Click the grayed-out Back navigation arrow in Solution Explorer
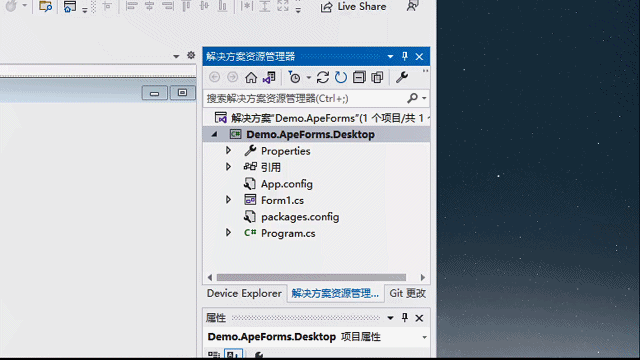Viewport: 640px width, 360px height. point(214,77)
